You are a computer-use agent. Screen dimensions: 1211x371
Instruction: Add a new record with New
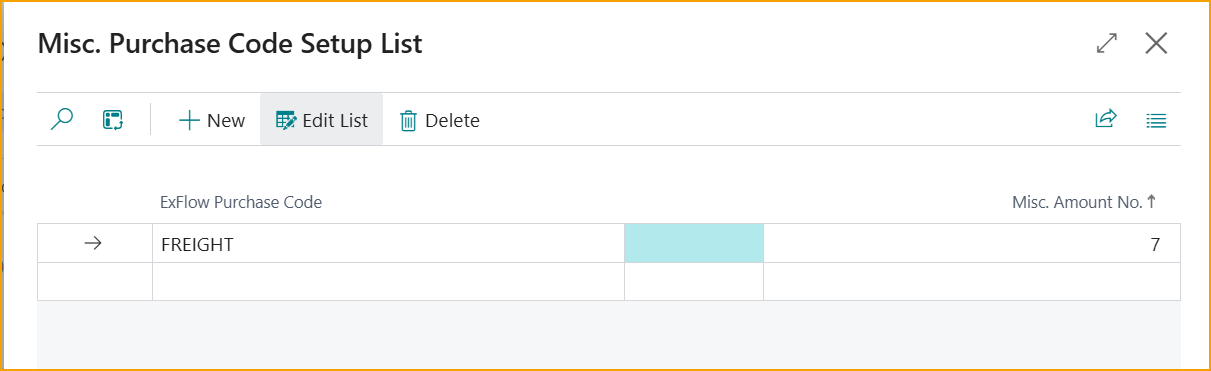pos(212,120)
